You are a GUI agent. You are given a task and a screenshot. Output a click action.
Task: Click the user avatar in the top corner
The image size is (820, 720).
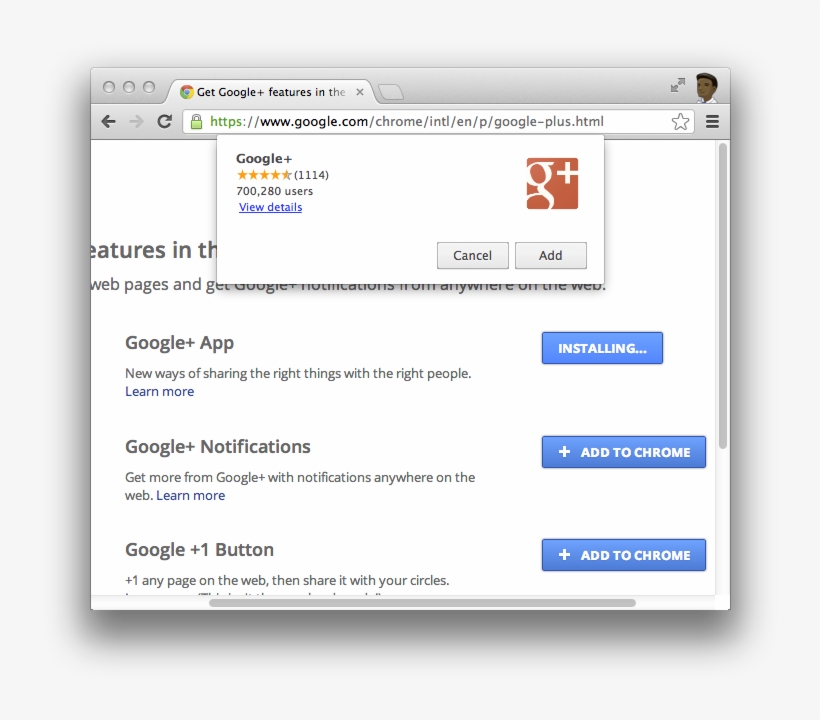coord(707,89)
